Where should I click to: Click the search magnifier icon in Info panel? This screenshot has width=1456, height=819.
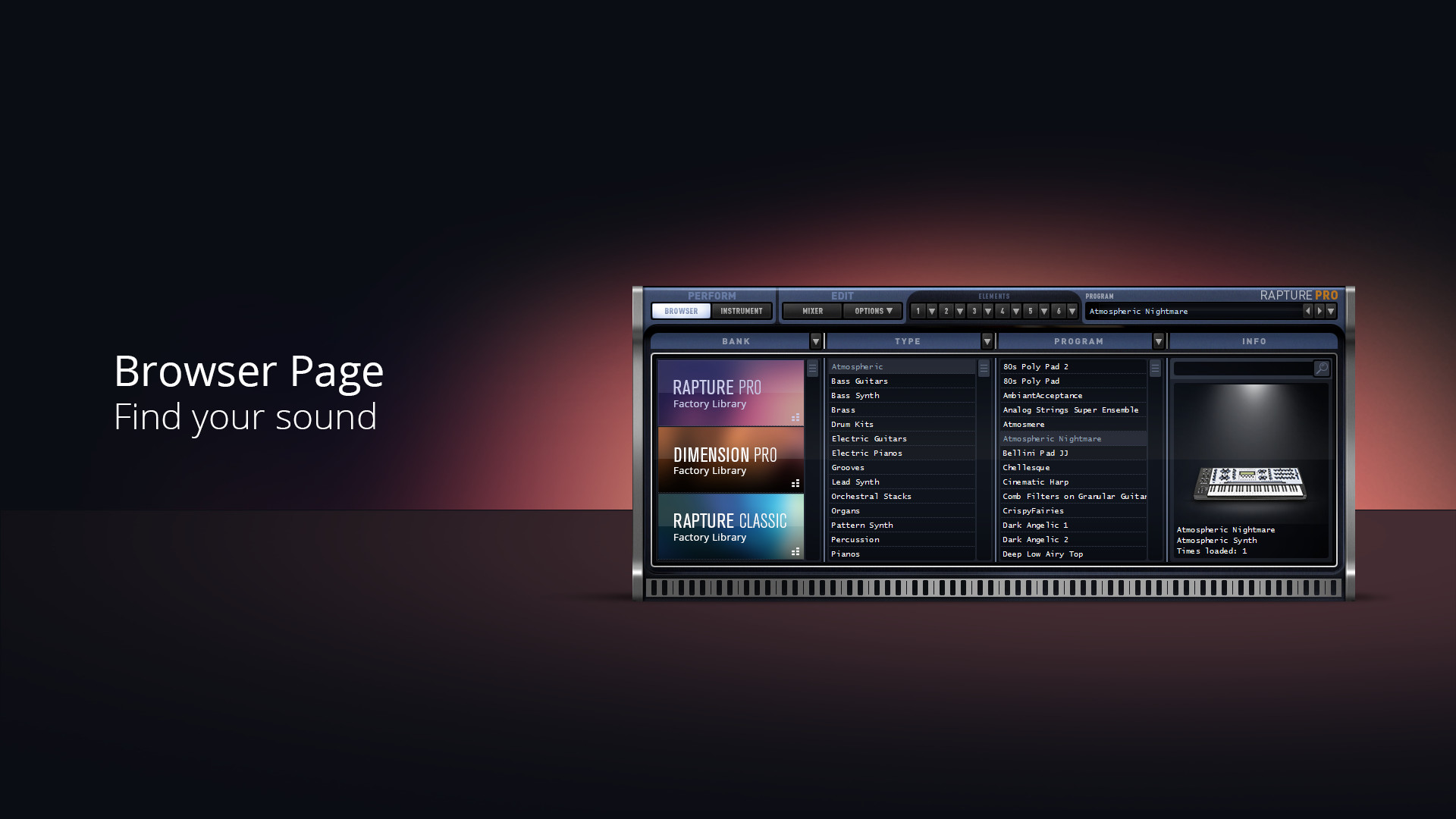click(x=1321, y=368)
